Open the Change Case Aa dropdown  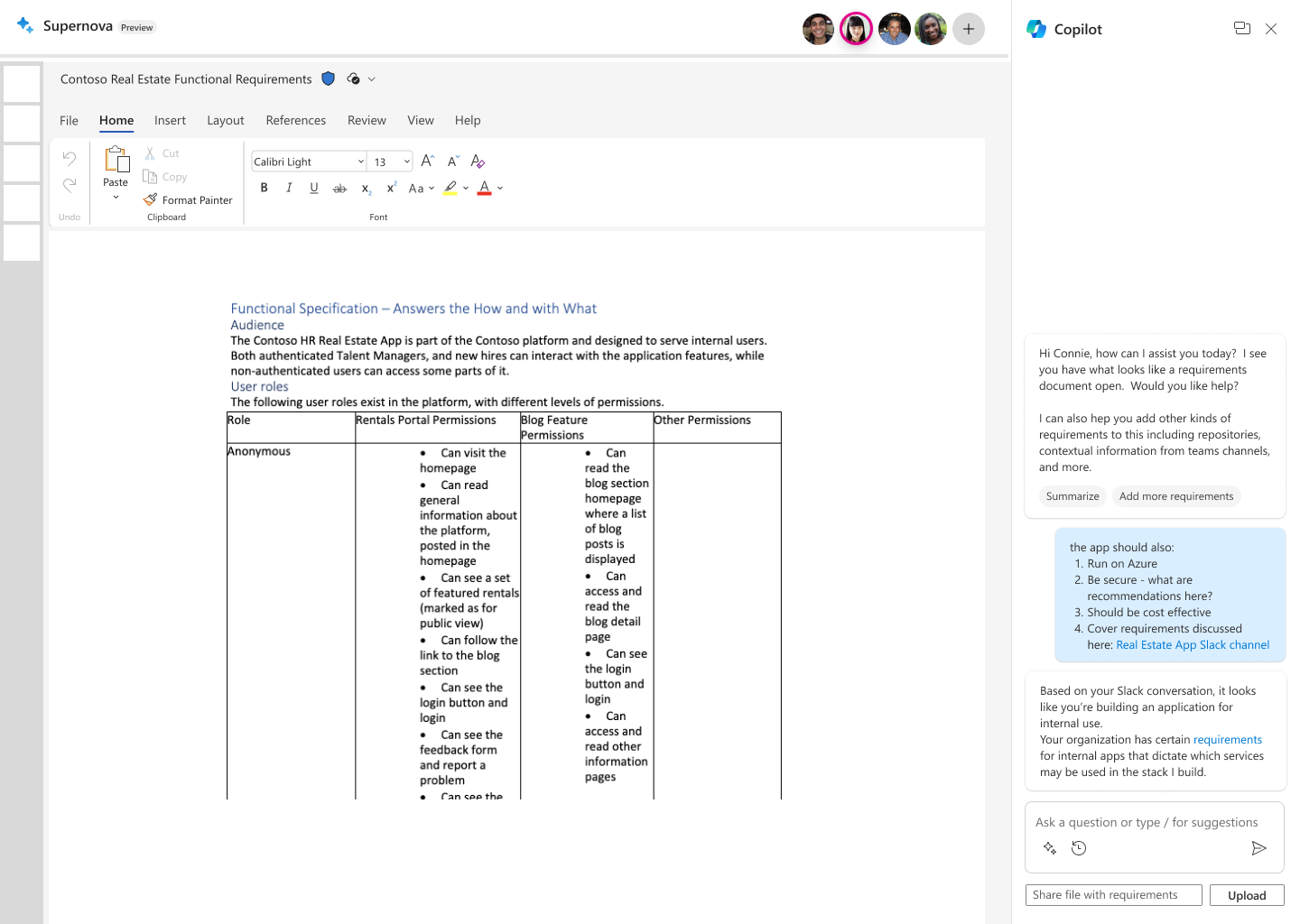(x=421, y=188)
